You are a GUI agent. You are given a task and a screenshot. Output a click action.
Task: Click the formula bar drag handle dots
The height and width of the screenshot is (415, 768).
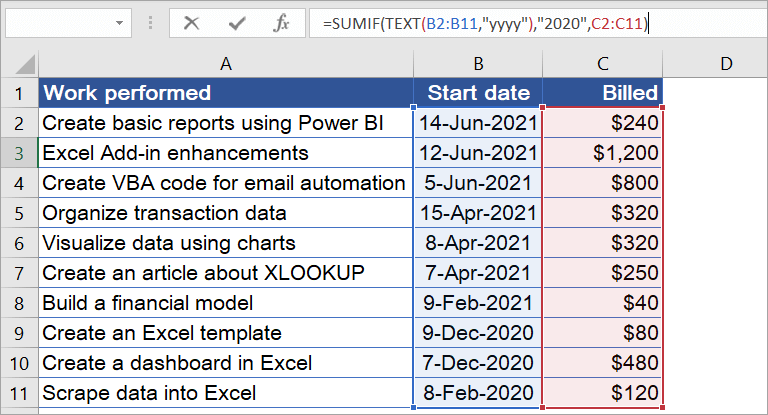pos(151,22)
